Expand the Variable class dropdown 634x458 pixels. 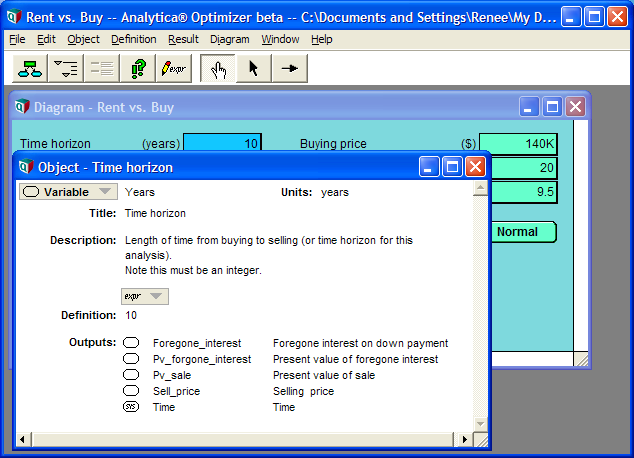68,192
